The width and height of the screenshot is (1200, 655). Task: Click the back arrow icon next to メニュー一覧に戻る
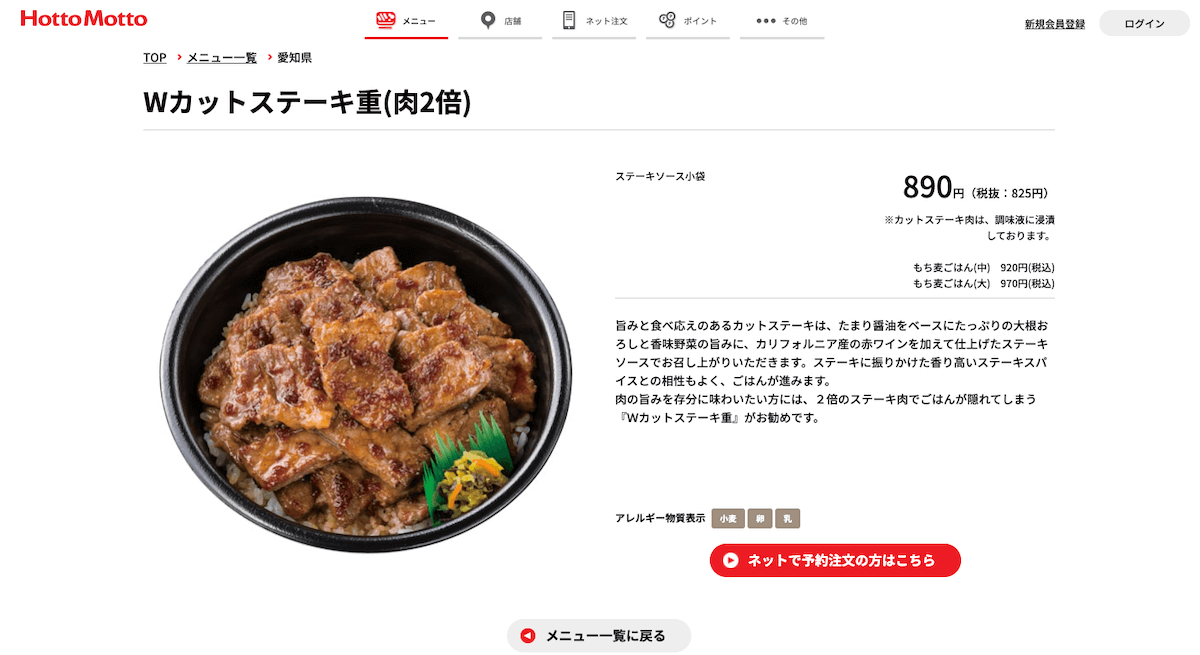(528, 636)
